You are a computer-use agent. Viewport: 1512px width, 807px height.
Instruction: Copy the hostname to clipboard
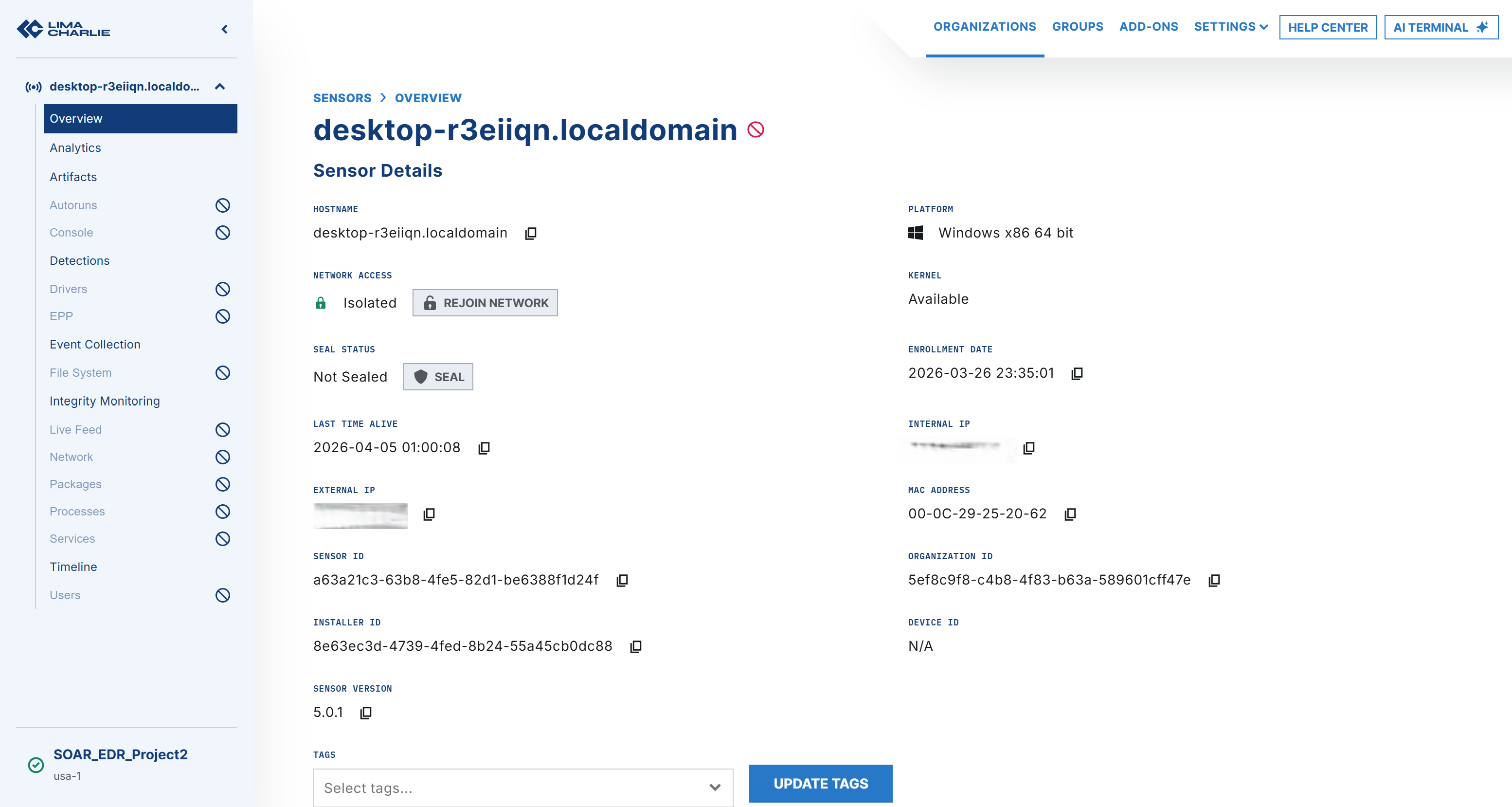point(531,233)
